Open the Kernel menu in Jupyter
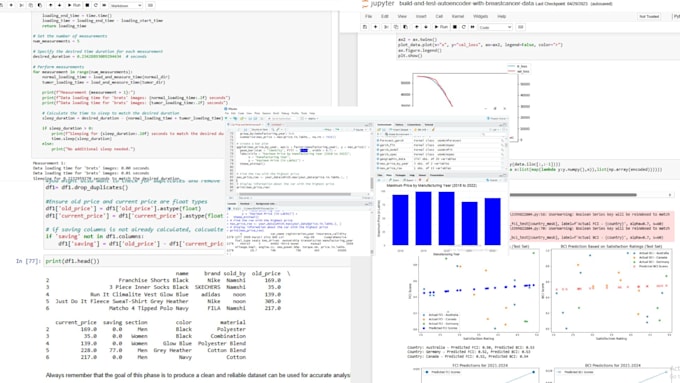 [458, 16]
